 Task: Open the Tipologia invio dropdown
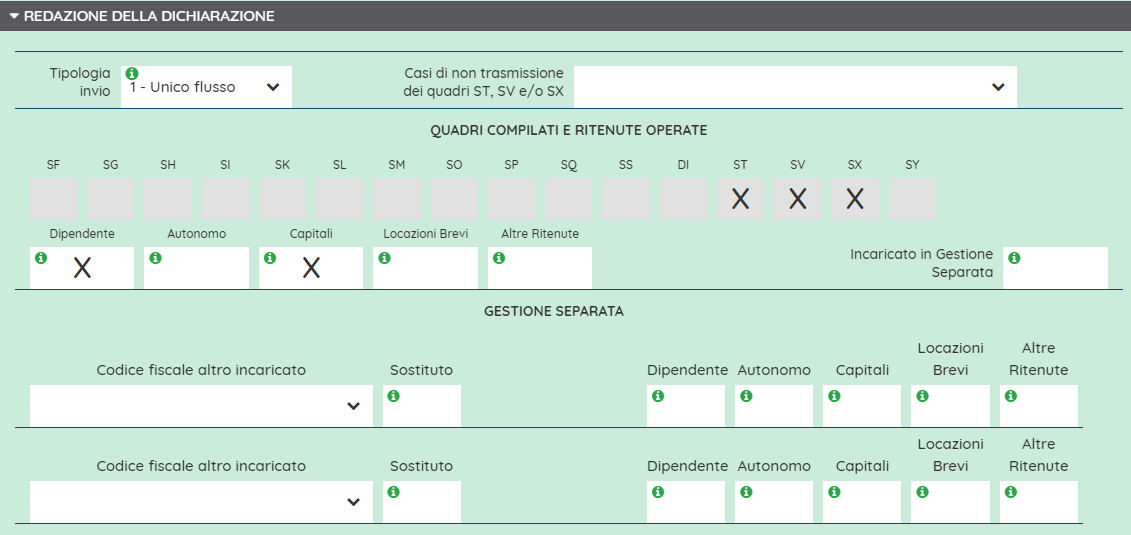(x=206, y=87)
